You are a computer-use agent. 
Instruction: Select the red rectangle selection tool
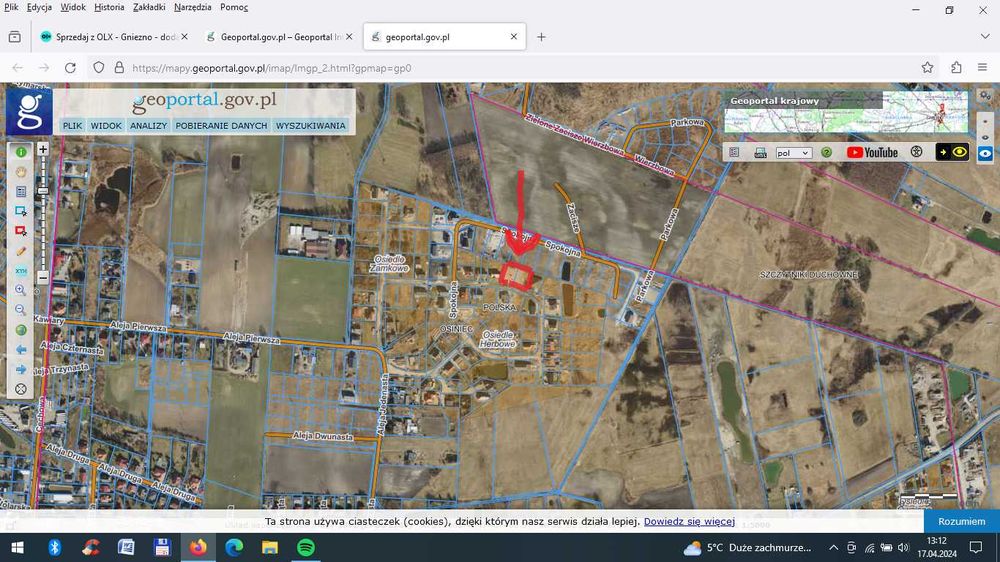(x=21, y=231)
